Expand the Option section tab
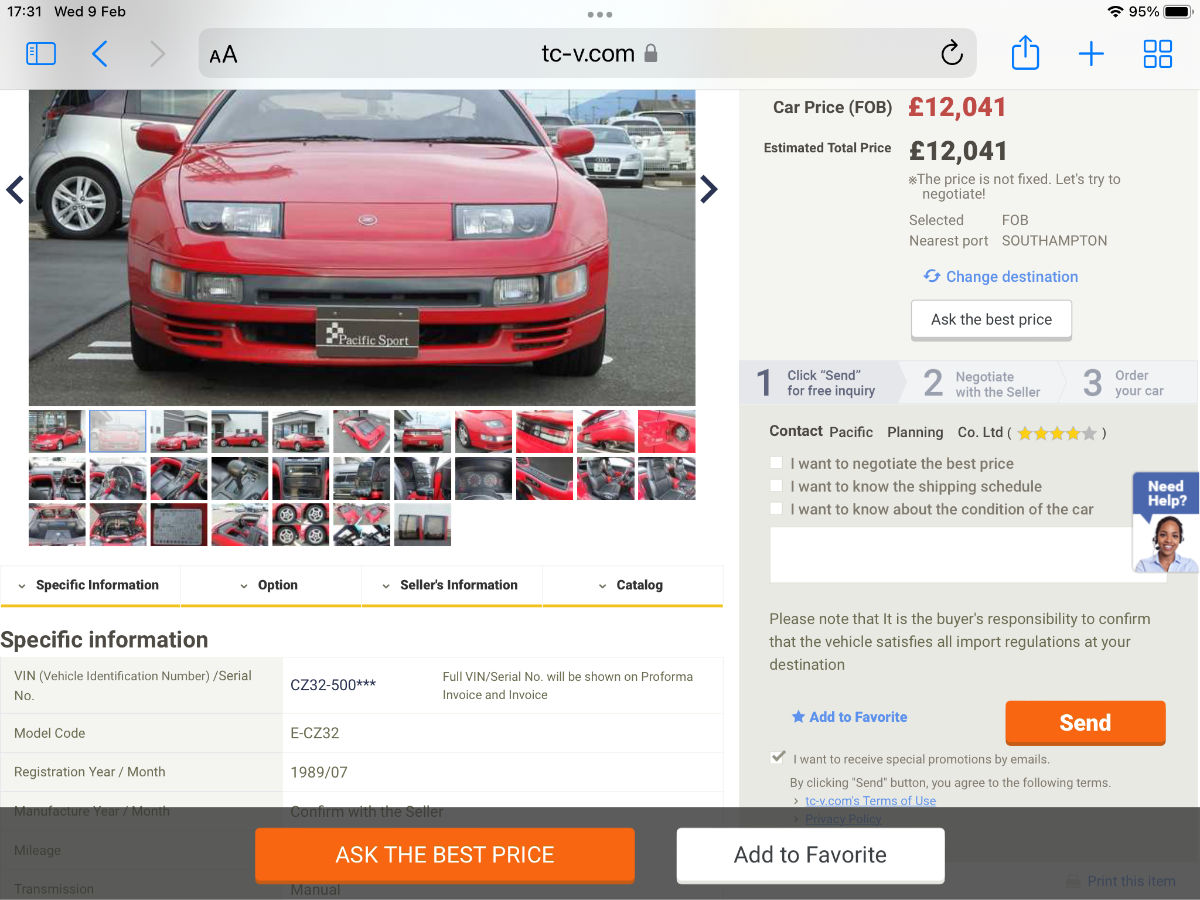 point(270,585)
